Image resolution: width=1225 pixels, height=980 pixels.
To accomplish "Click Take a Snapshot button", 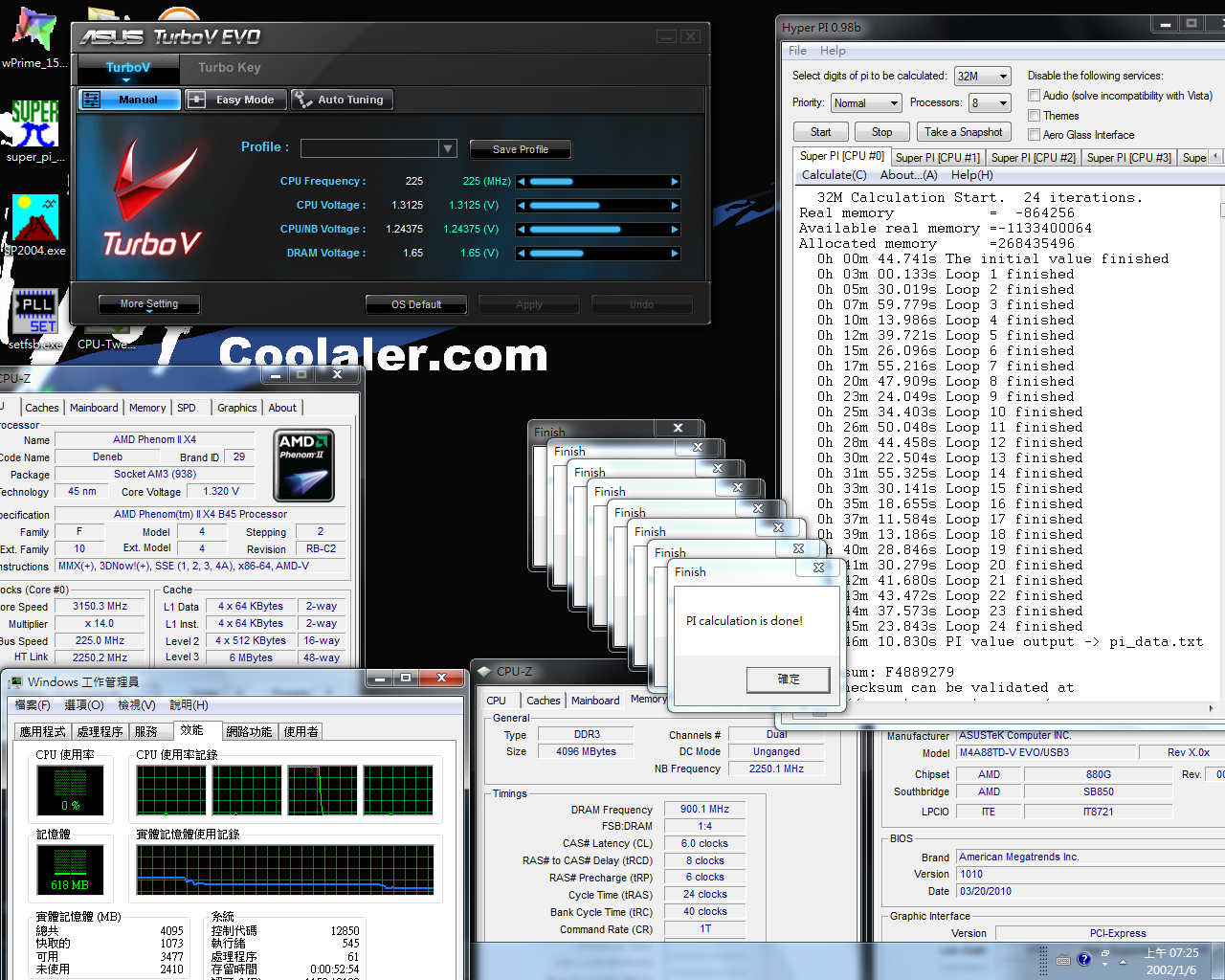I will (x=964, y=132).
